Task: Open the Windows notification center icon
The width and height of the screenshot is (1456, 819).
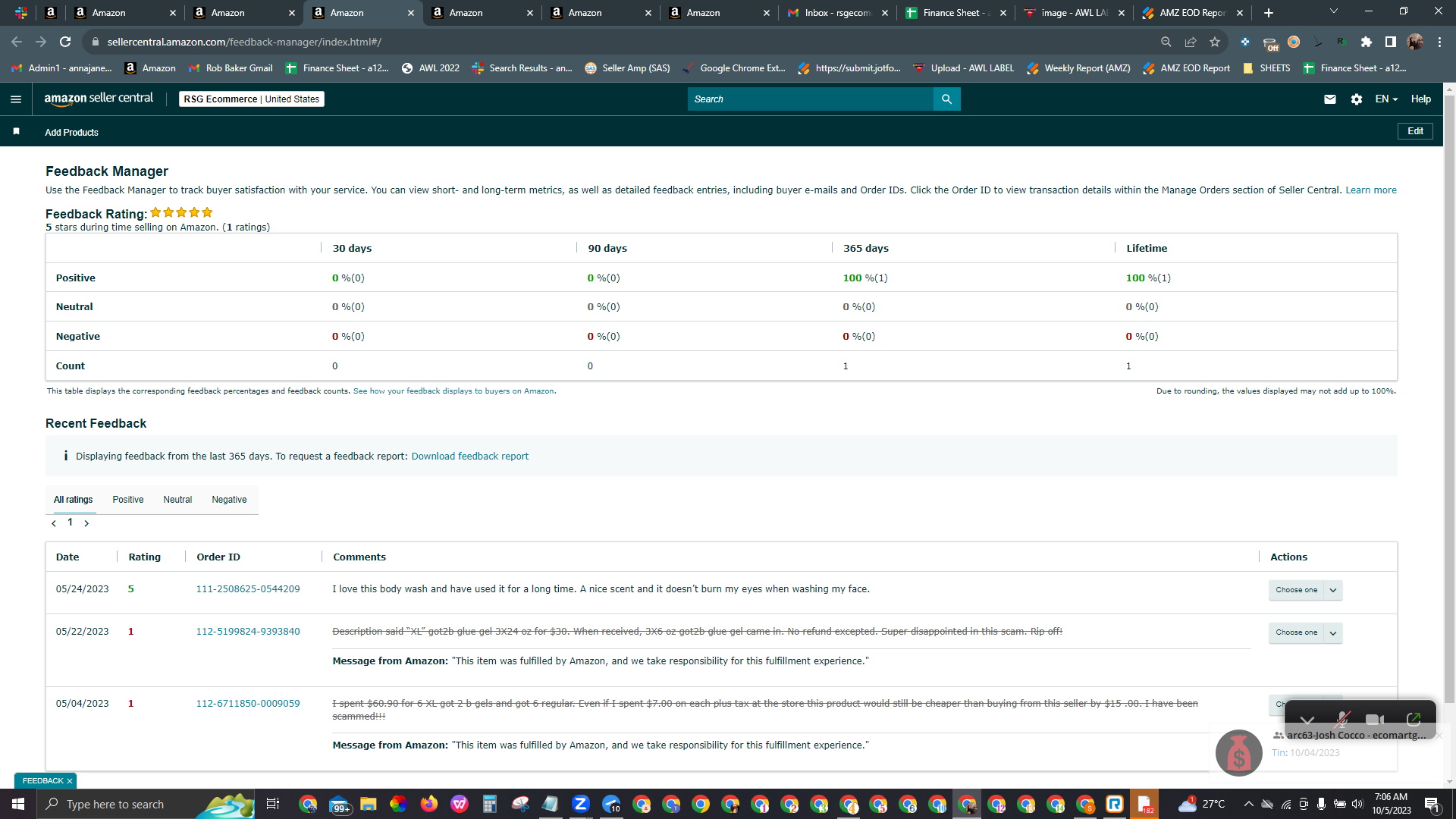Action: [1432, 804]
